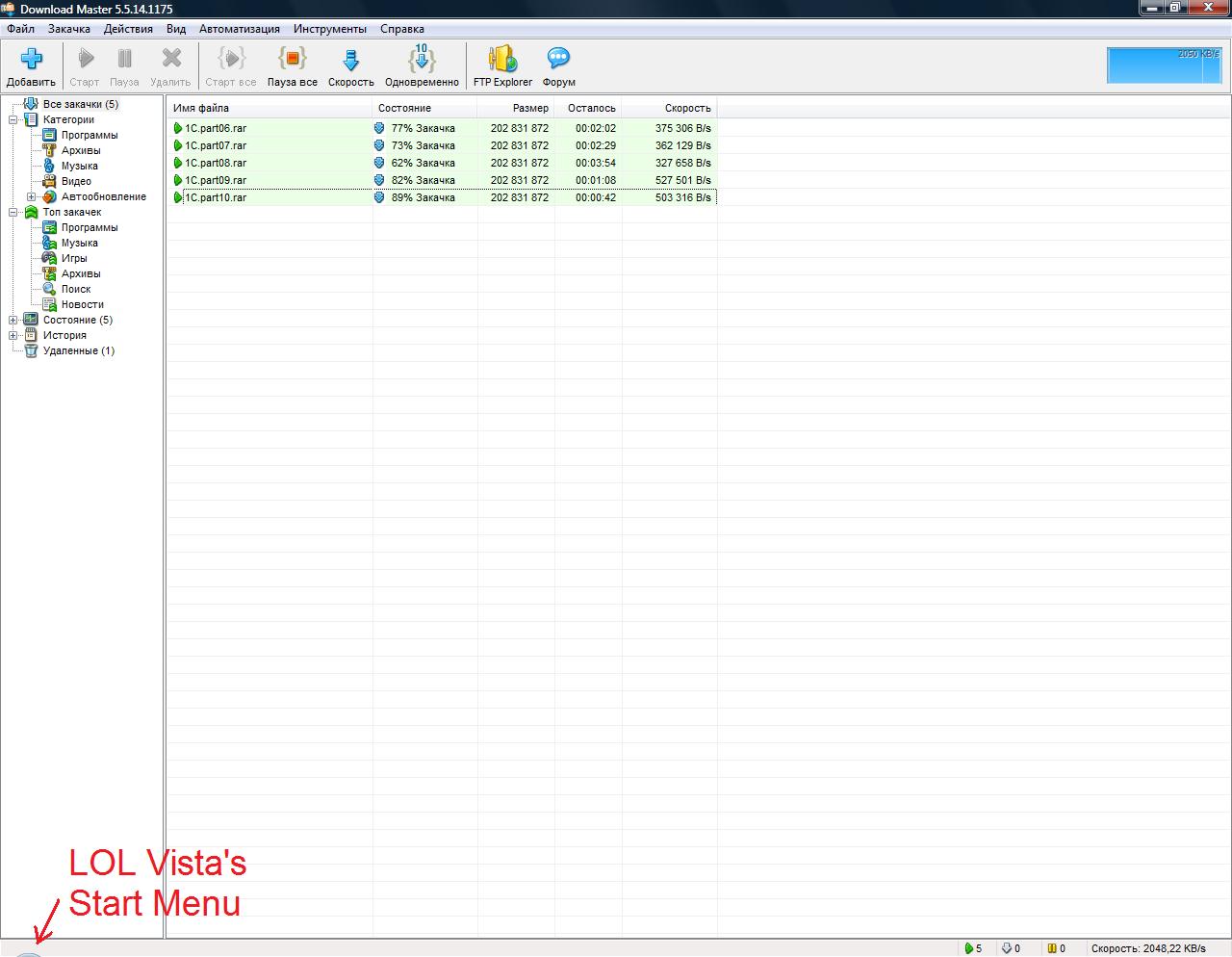Collapse the Категории tree node
The height and width of the screenshot is (957, 1232).
click(13, 120)
